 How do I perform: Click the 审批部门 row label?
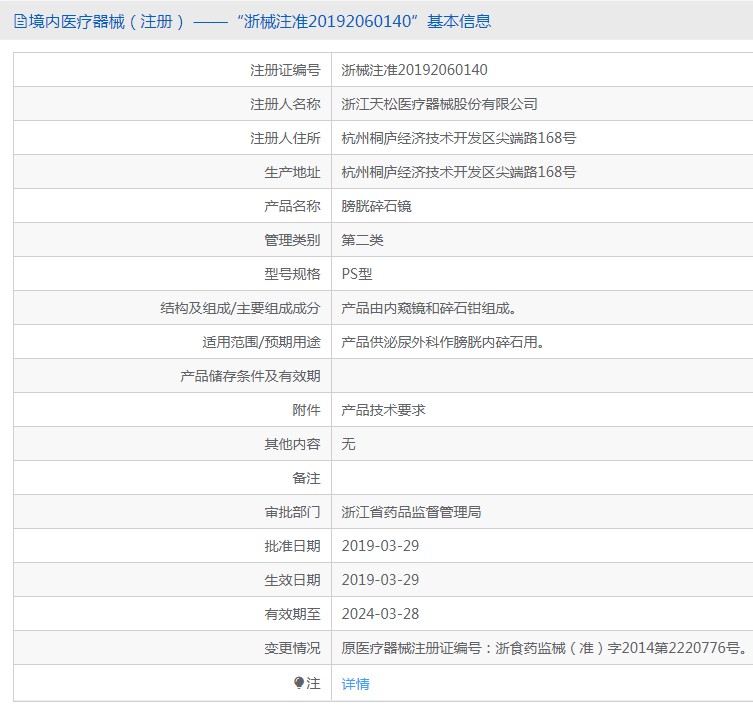tap(292, 512)
